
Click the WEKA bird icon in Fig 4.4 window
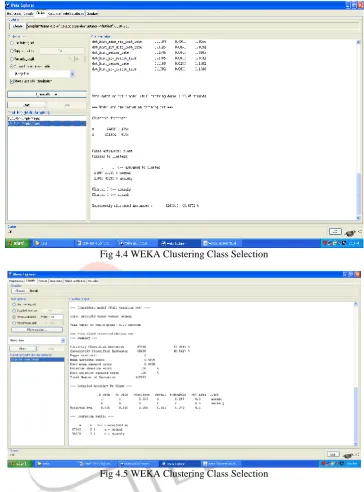coord(350,233)
